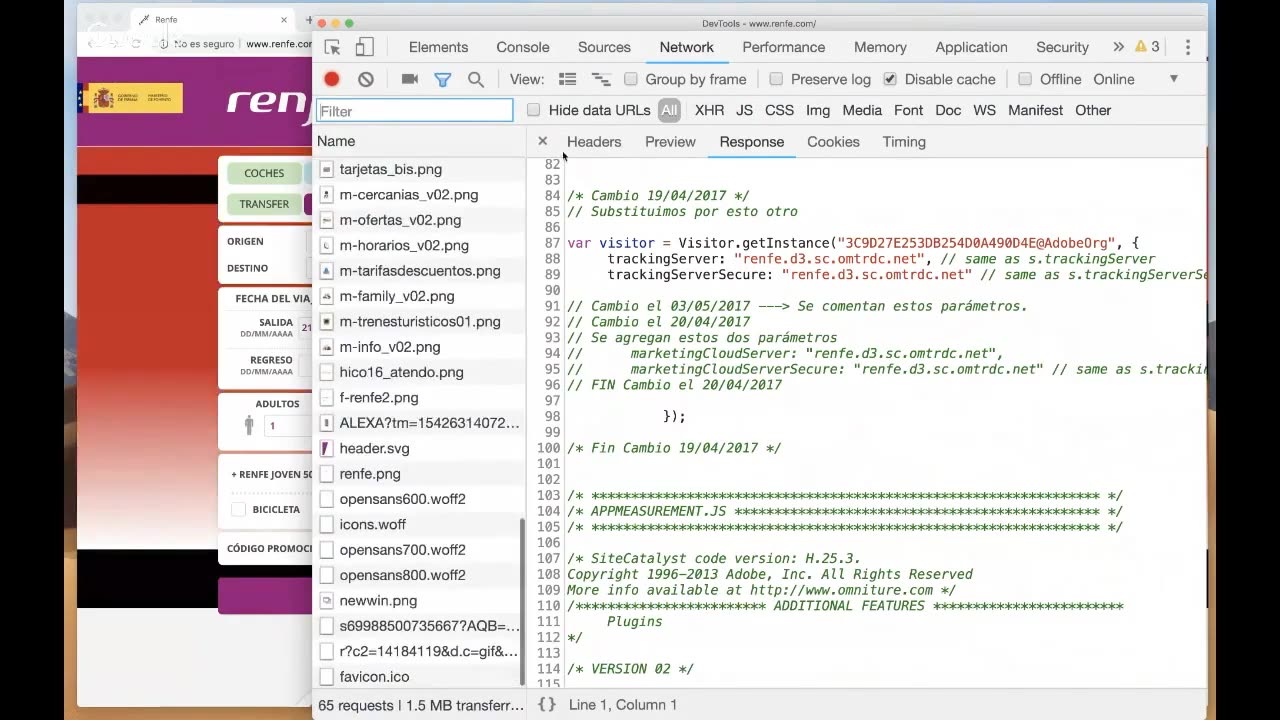Toggle Bicicleta checkbox on Renfe page
Screen dimensions: 1280x720
coord(238,510)
